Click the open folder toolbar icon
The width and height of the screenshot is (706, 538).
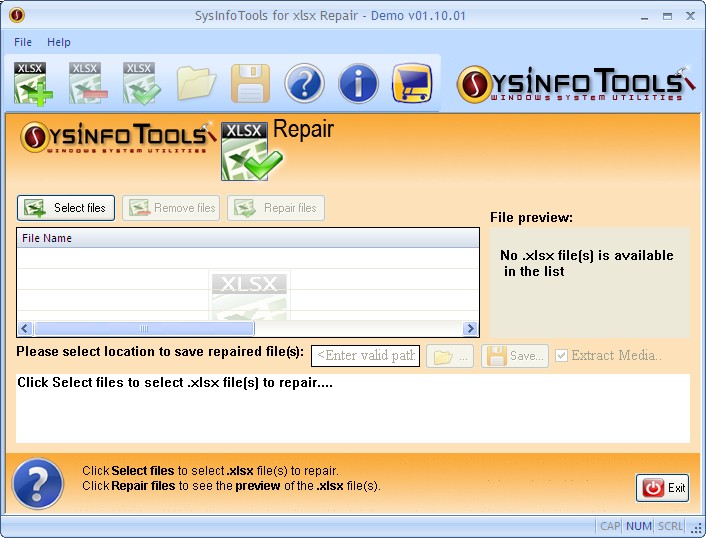[196, 83]
